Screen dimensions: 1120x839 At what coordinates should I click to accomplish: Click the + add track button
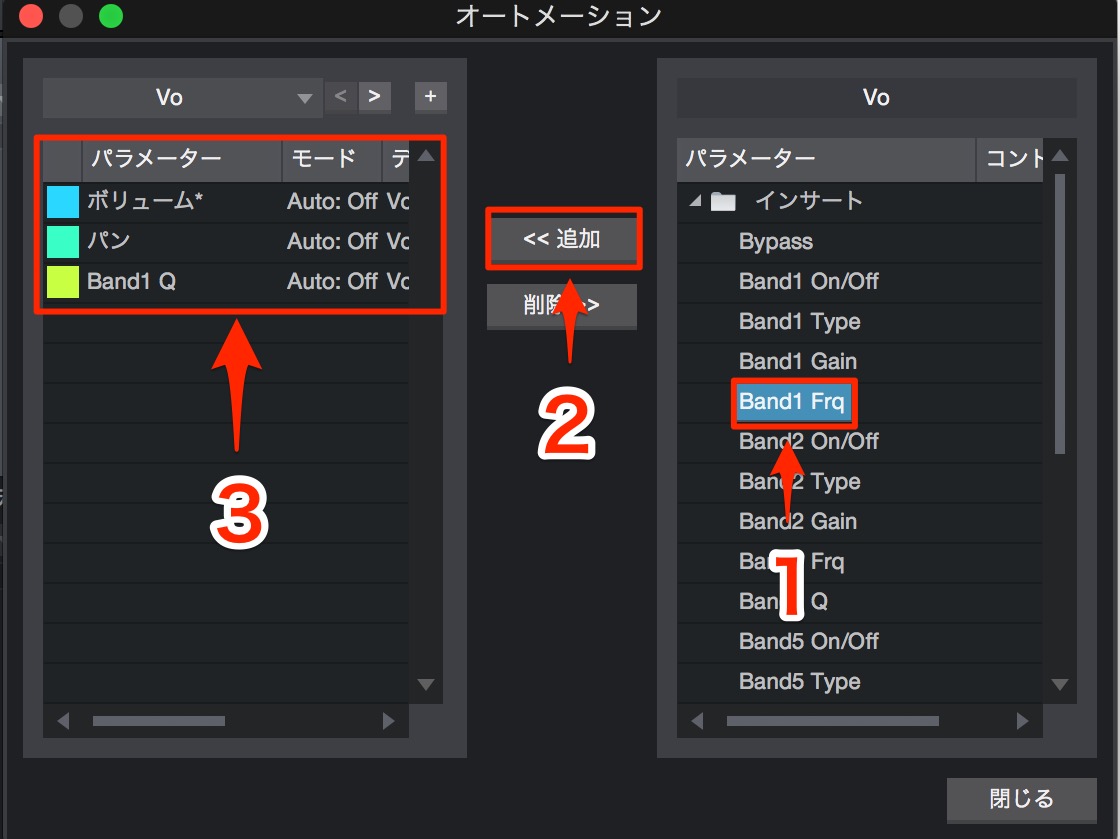431,96
